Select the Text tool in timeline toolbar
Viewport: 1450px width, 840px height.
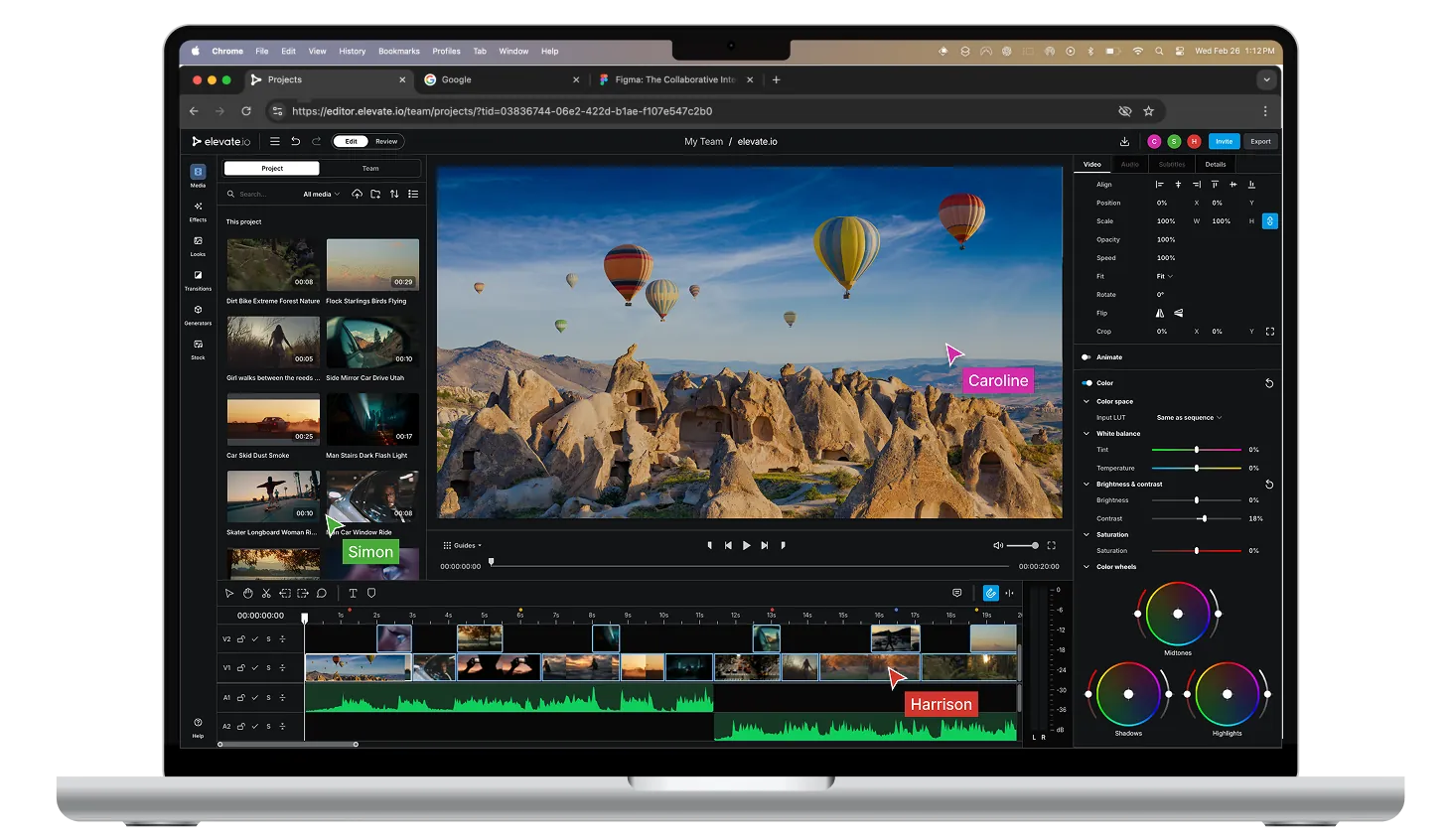coord(353,593)
